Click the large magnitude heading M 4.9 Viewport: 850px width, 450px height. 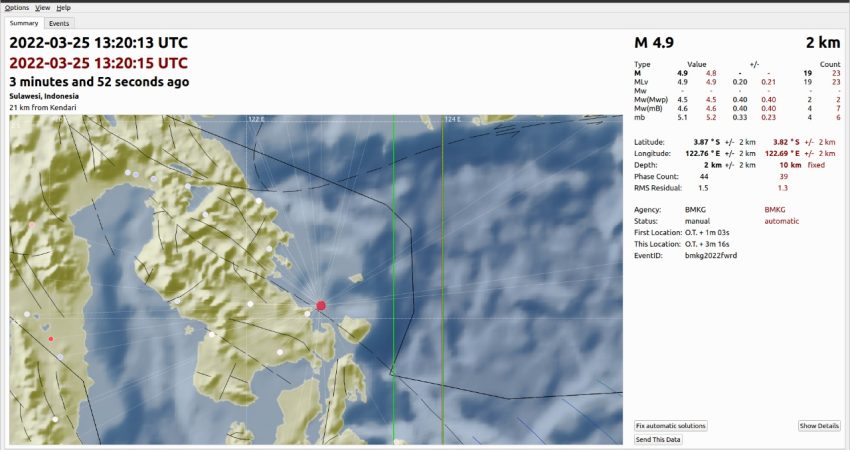click(654, 43)
